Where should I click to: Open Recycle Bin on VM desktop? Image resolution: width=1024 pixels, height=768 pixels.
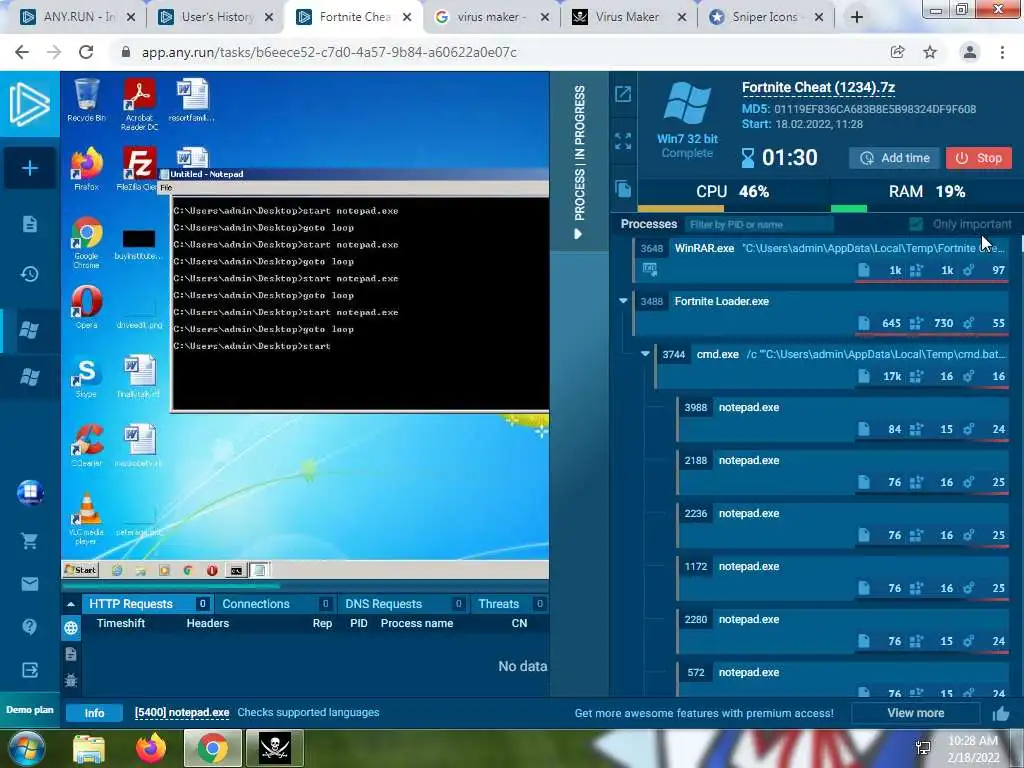(87, 100)
